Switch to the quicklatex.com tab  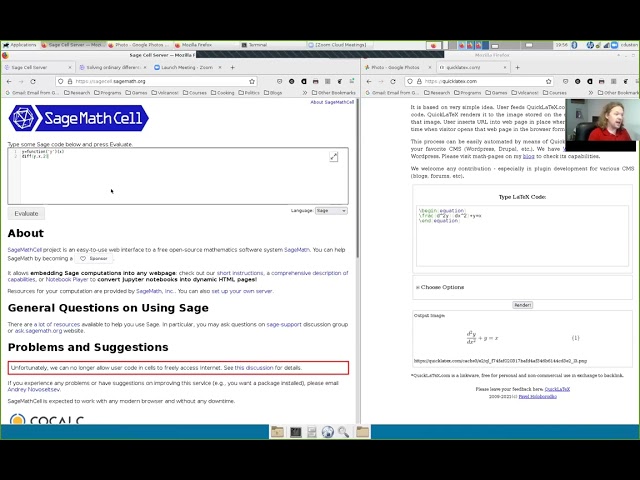[x=473, y=67]
